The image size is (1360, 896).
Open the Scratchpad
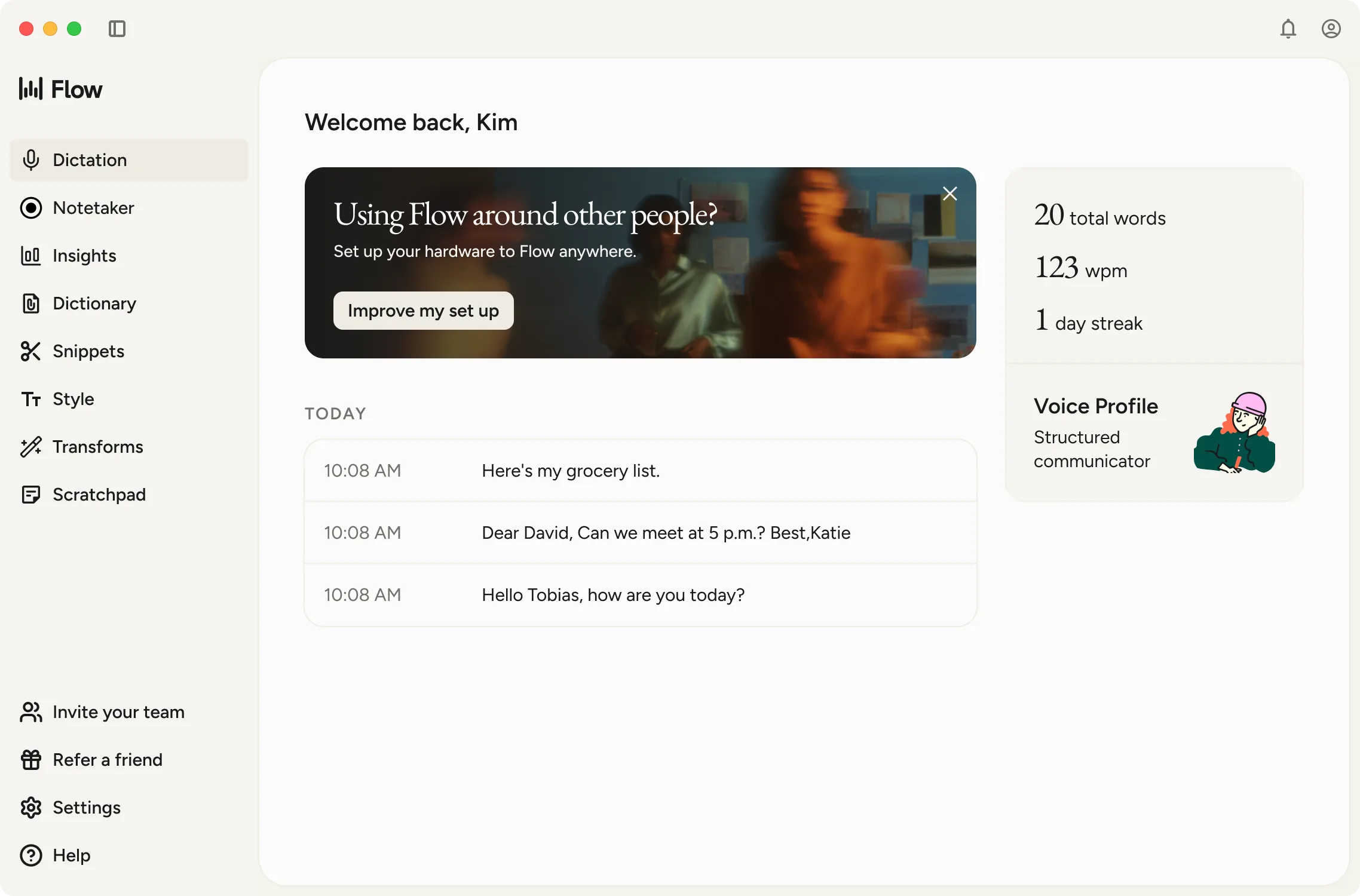pos(129,495)
